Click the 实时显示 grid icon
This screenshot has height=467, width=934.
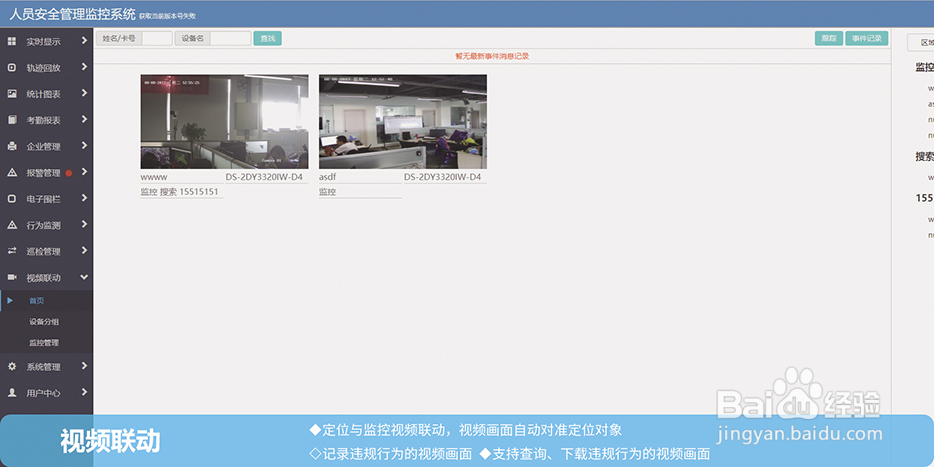(x=12, y=42)
